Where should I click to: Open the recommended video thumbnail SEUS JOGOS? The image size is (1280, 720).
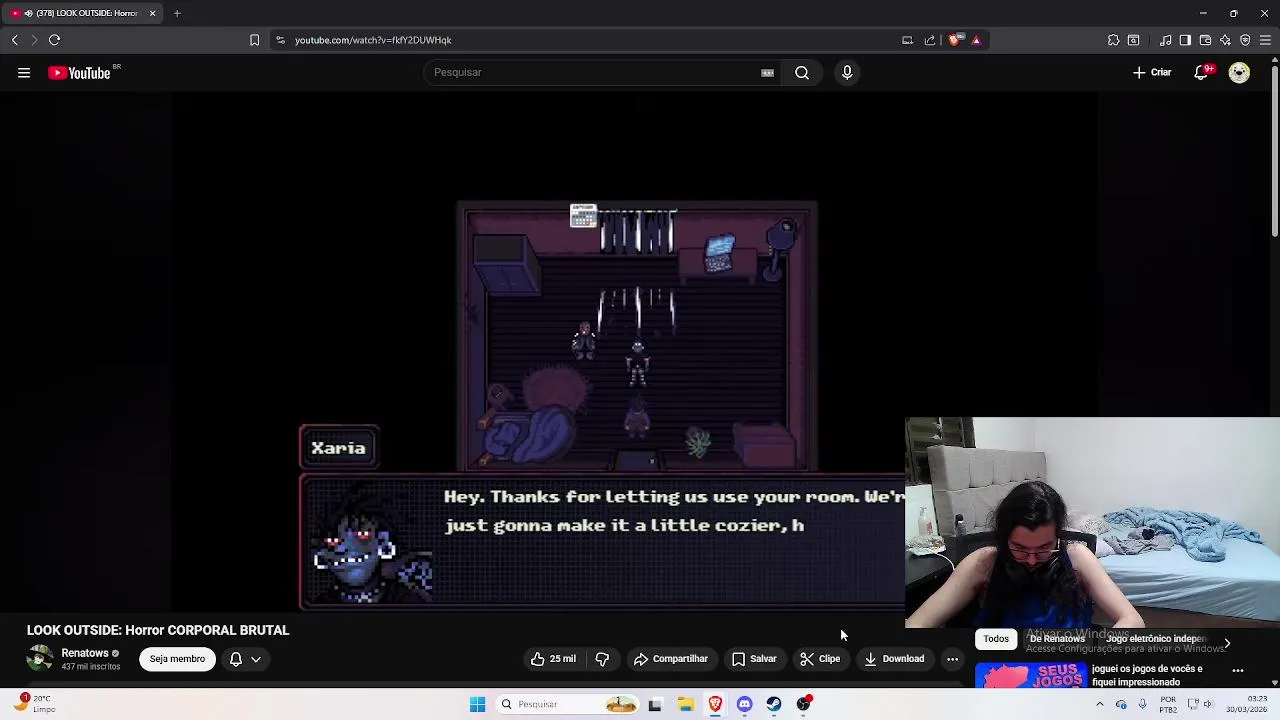(x=1030, y=674)
